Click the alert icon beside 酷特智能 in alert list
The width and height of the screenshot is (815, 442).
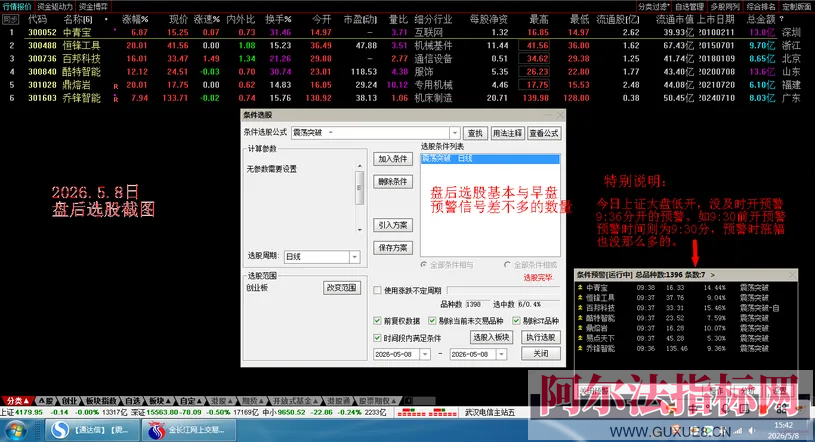(x=580, y=318)
